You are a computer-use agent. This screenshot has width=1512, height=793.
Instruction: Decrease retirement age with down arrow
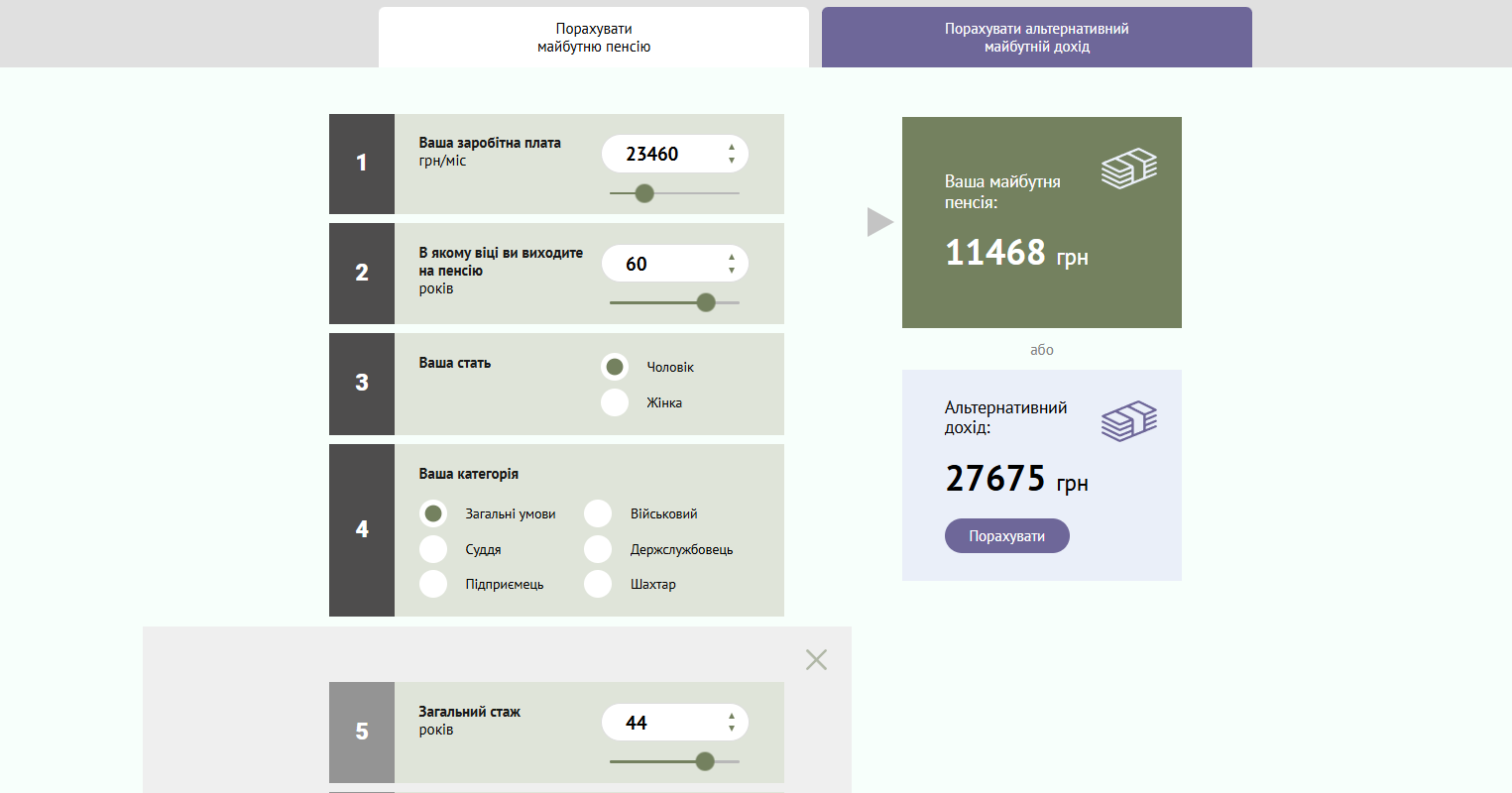[732, 271]
